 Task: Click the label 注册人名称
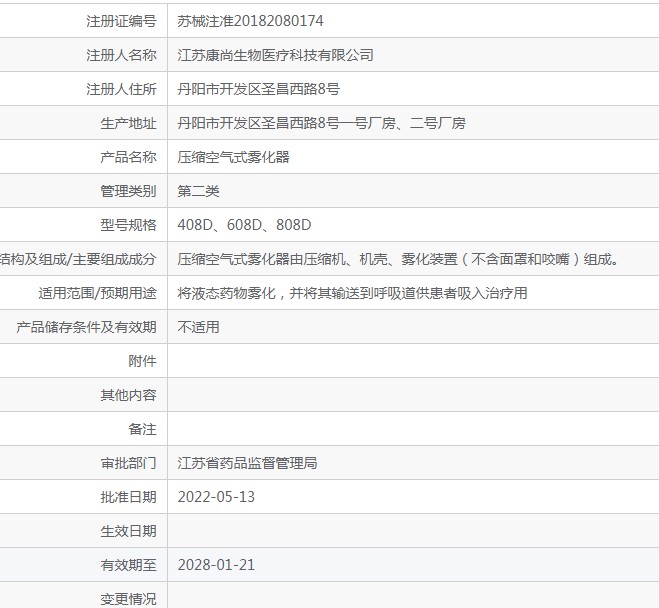pyautogui.click(x=121, y=55)
